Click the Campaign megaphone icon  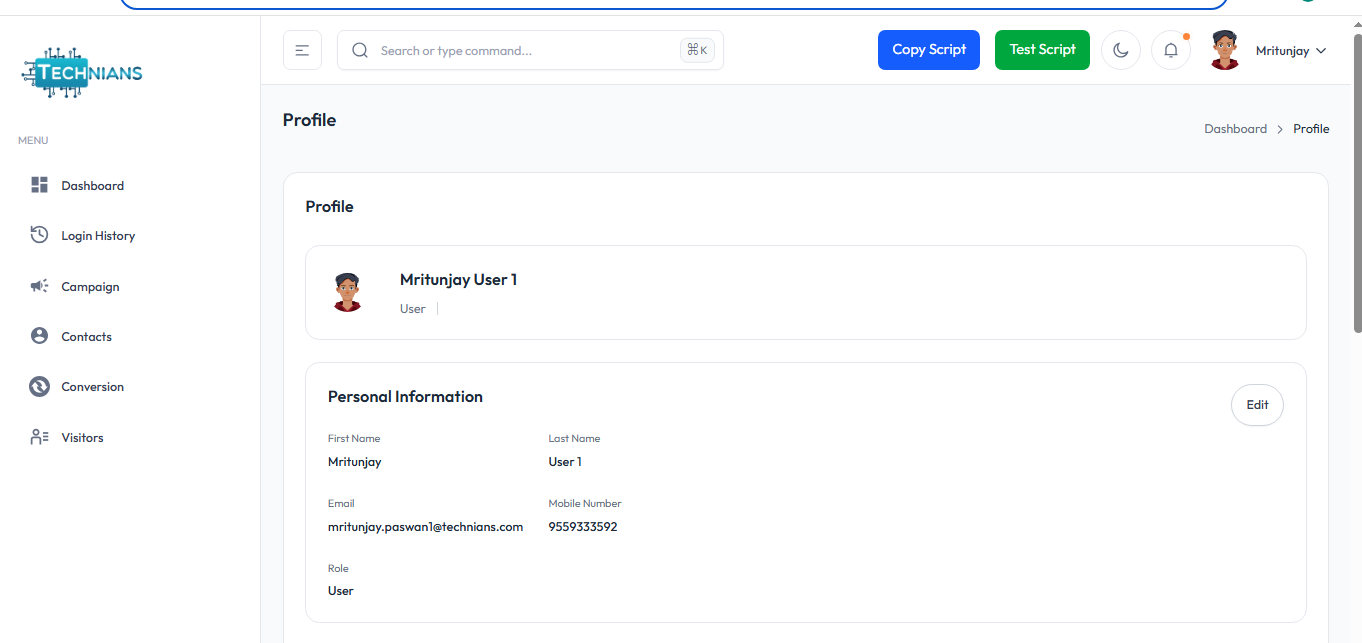(x=39, y=286)
